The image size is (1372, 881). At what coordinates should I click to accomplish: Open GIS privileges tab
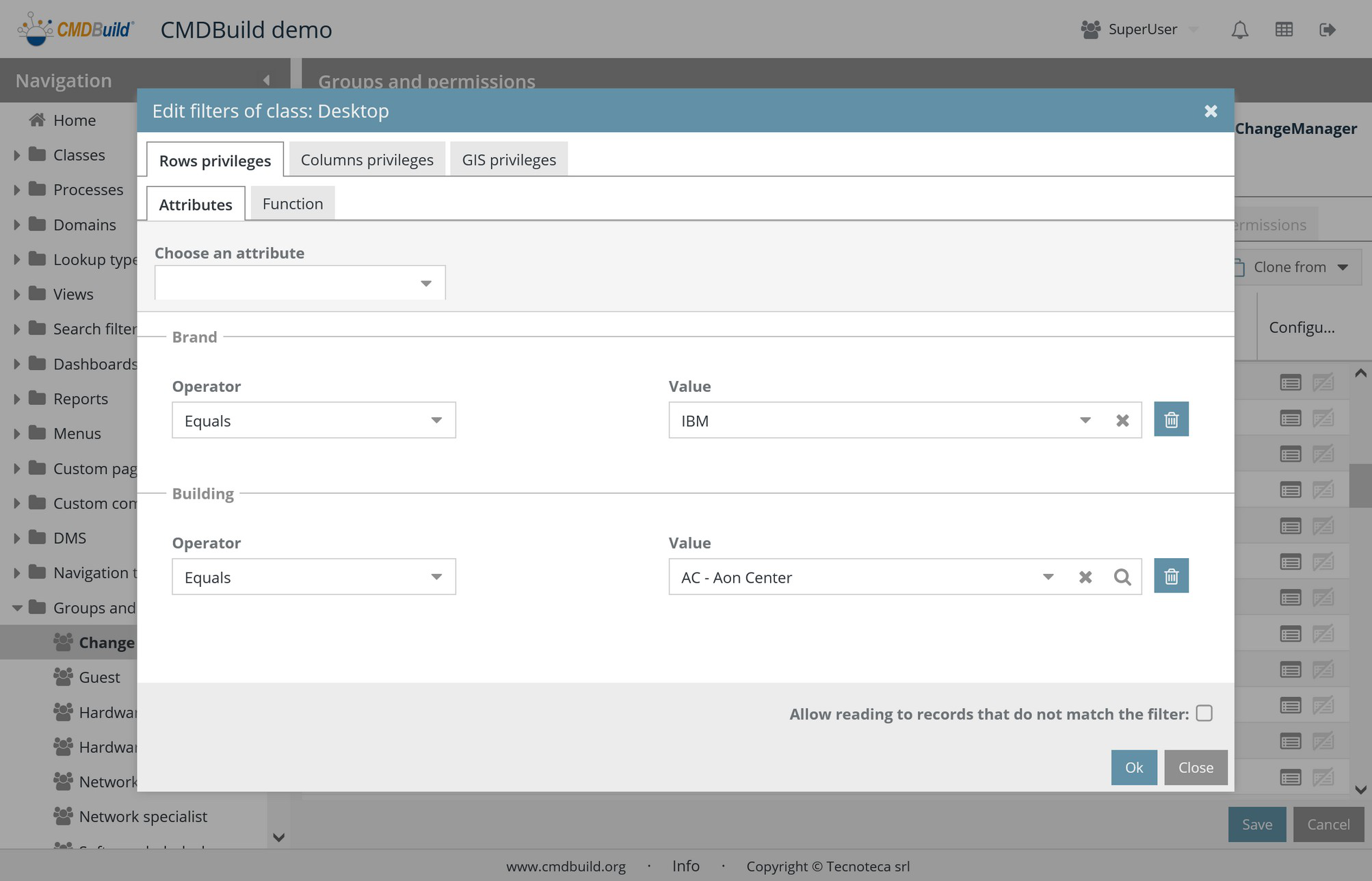tap(508, 160)
